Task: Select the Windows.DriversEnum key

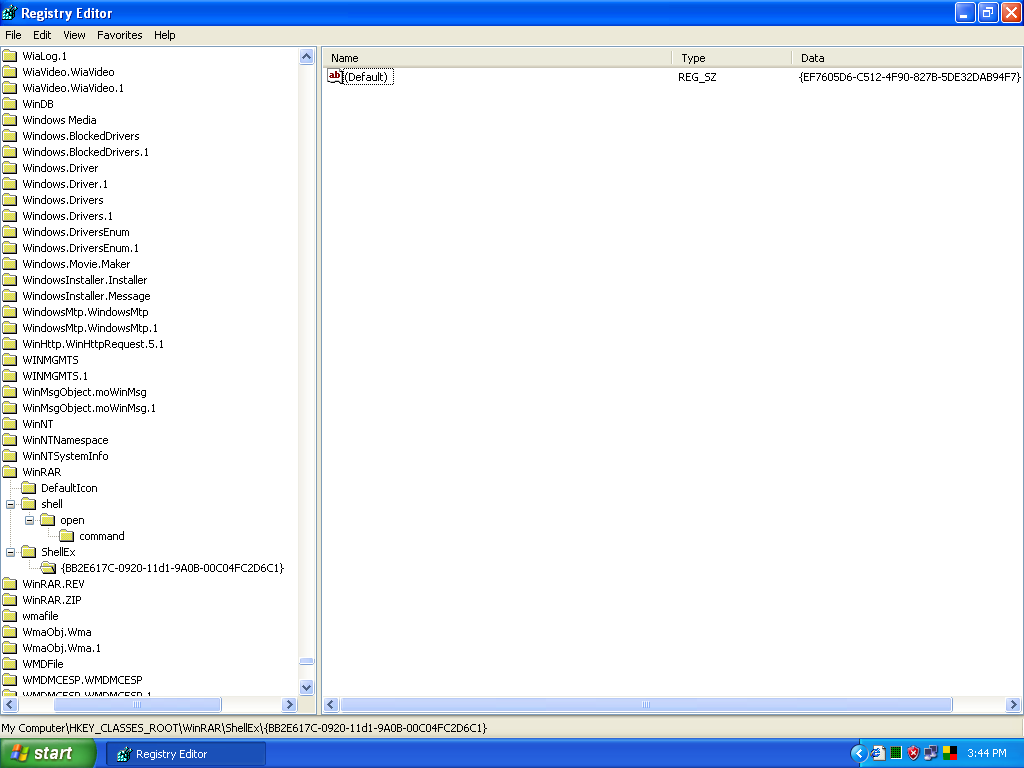Action: point(76,232)
